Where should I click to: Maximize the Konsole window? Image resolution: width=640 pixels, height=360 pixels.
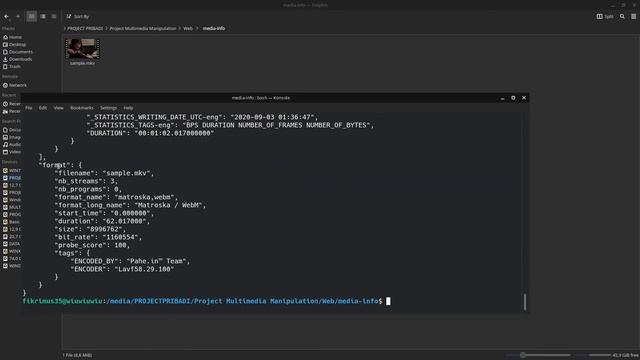513,98
